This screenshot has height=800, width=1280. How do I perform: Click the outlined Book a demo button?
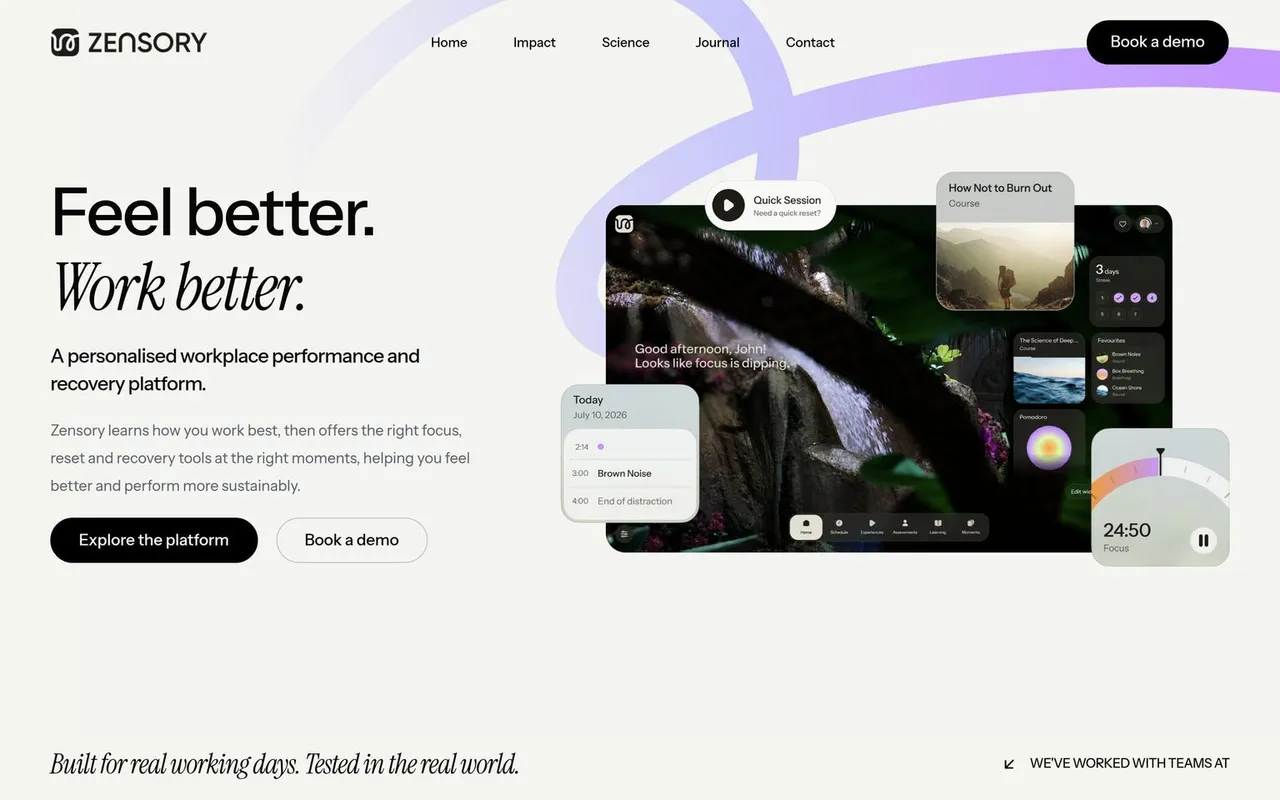point(352,540)
